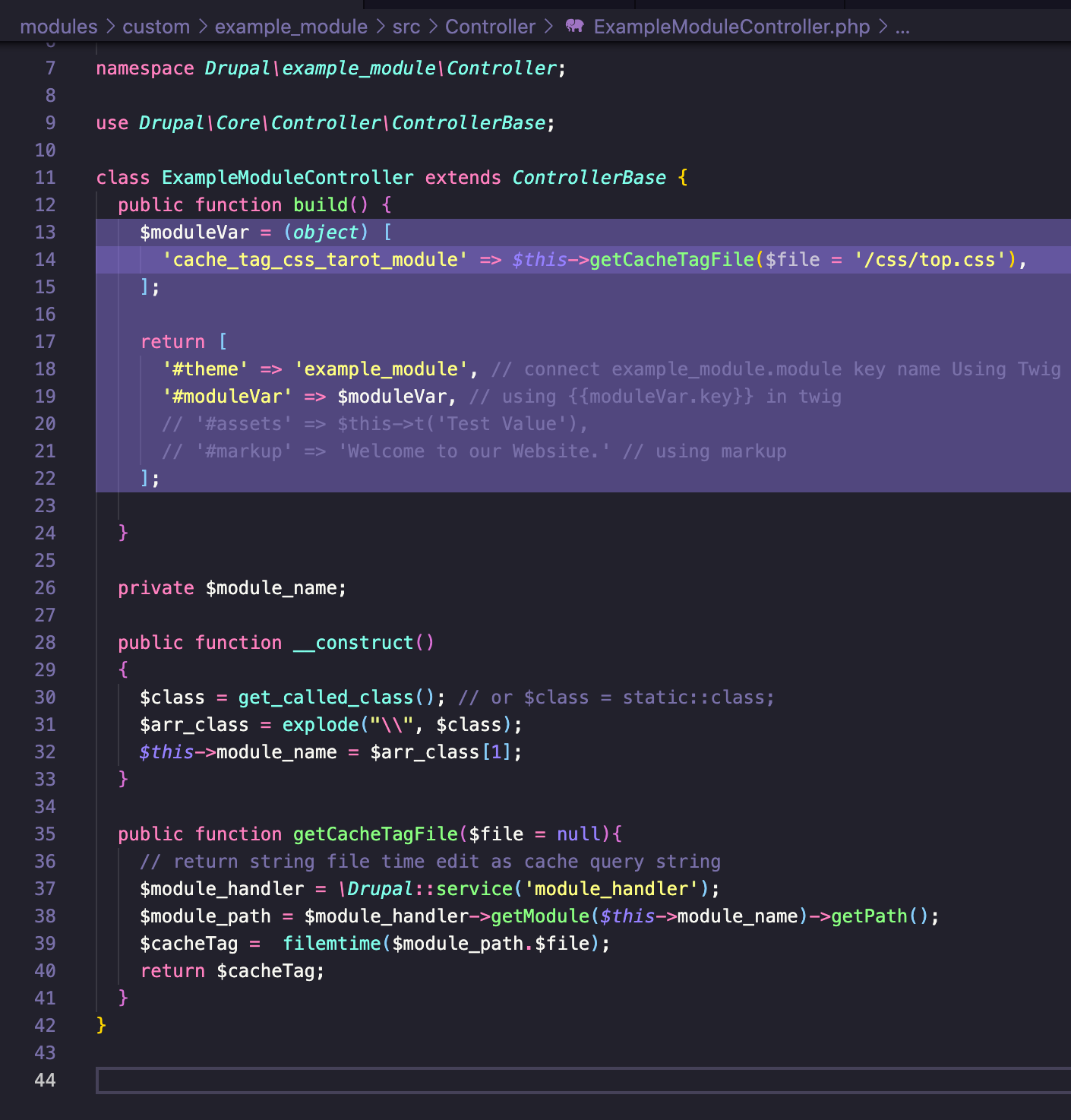Select ExampleModuleController.php in the breadcrumb
This screenshot has height=1120, width=1071.
coord(731,27)
